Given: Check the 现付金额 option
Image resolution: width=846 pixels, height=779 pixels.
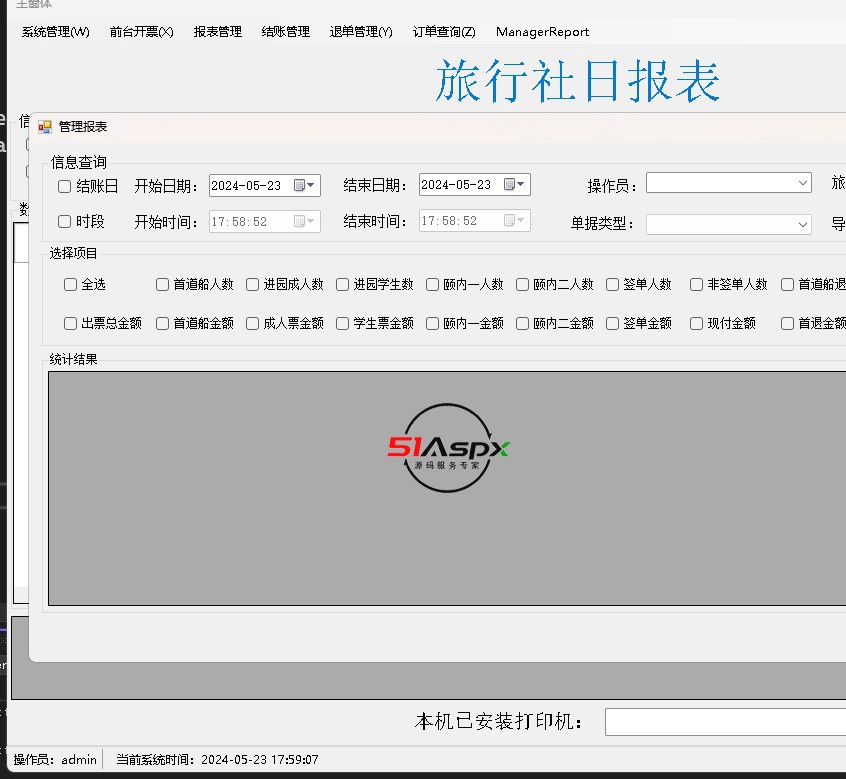Looking at the screenshot, I should (x=697, y=324).
